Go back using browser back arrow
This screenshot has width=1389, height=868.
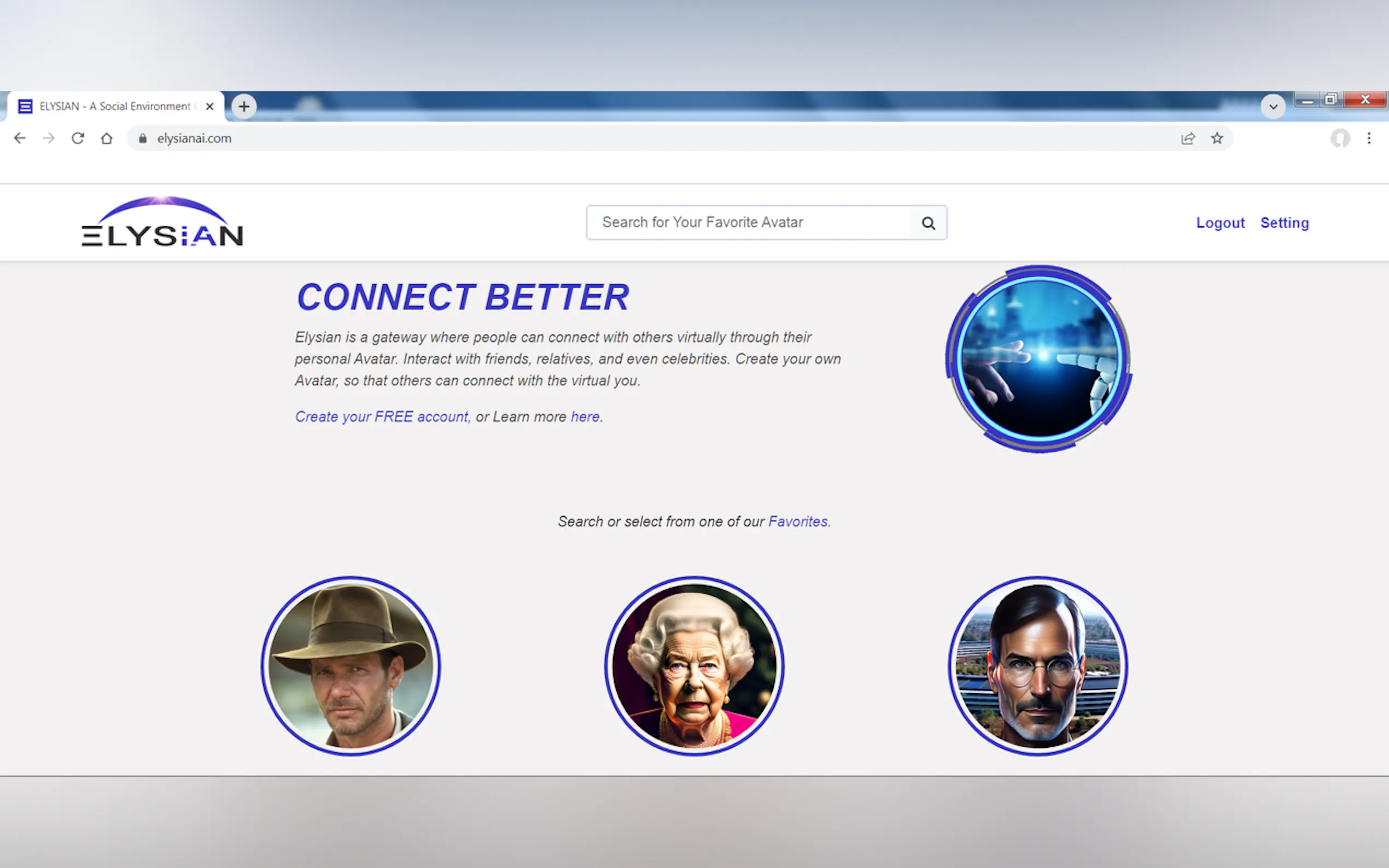tap(20, 138)
